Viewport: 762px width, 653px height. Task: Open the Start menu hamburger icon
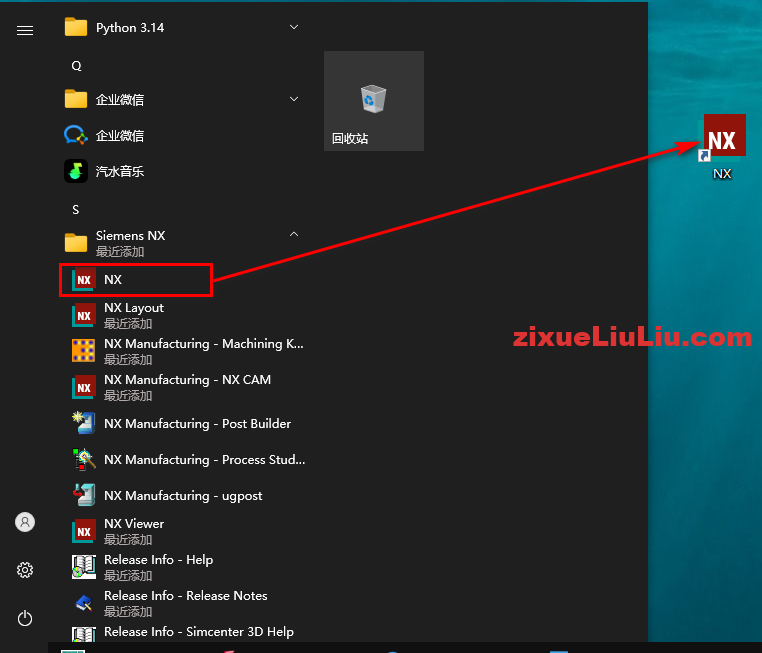click(25, 31)
